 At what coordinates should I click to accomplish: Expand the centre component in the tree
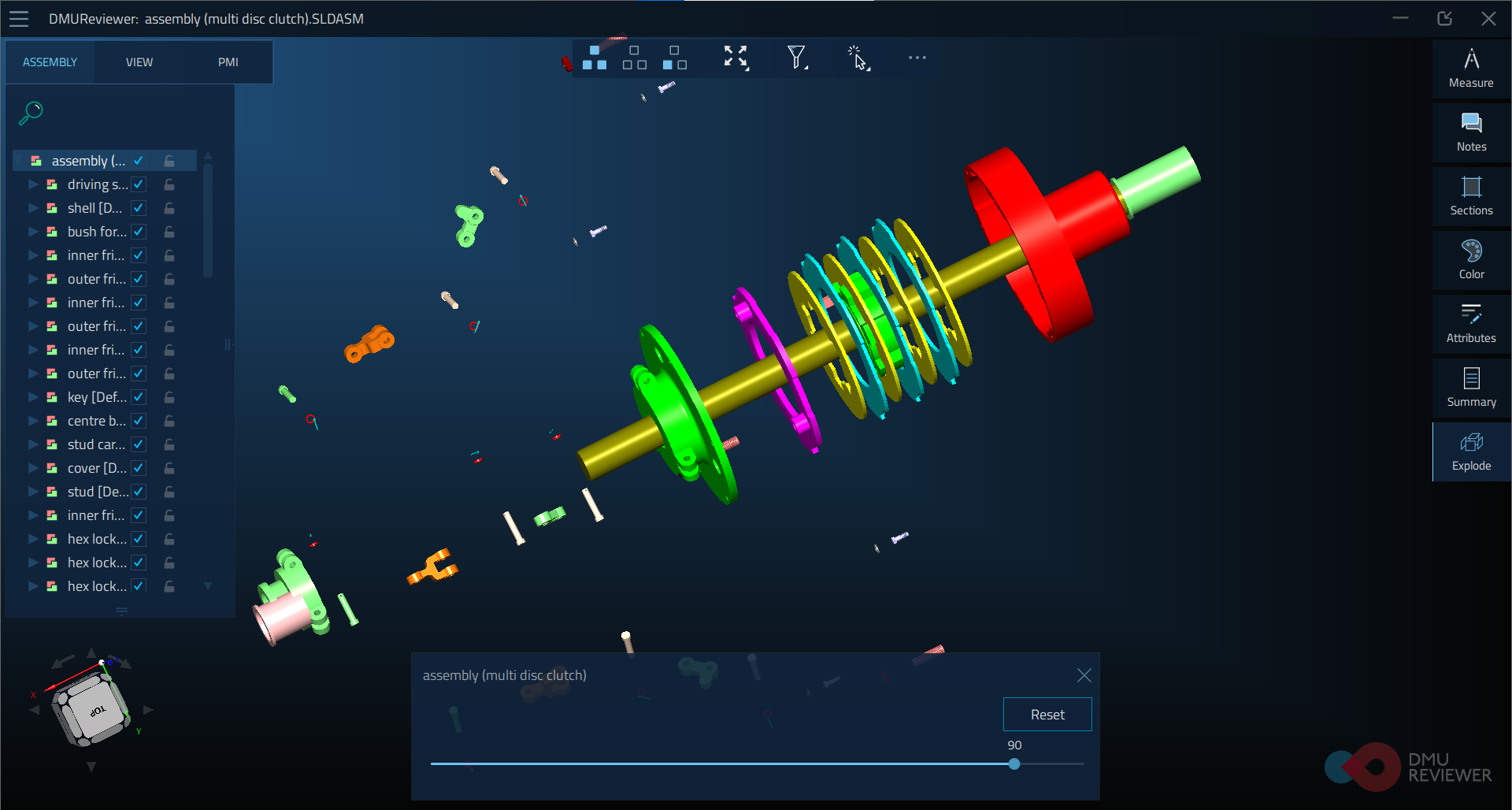[x=32, y=420]
